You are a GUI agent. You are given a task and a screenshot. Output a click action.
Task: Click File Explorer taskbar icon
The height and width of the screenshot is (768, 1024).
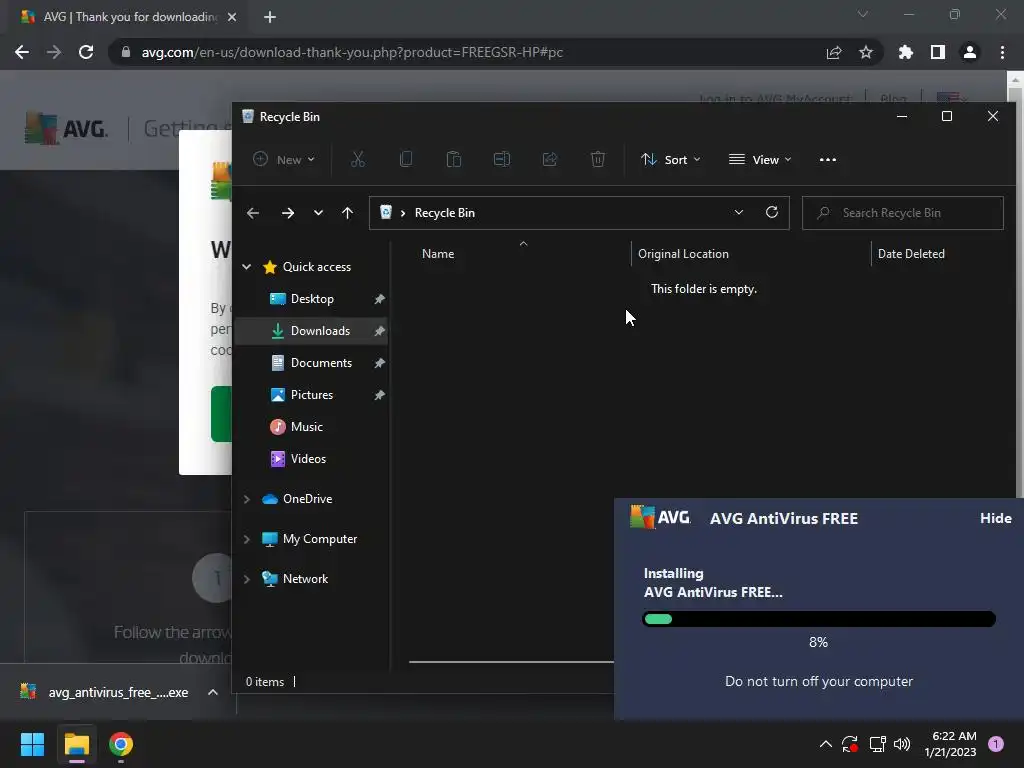tap(76, 744)
